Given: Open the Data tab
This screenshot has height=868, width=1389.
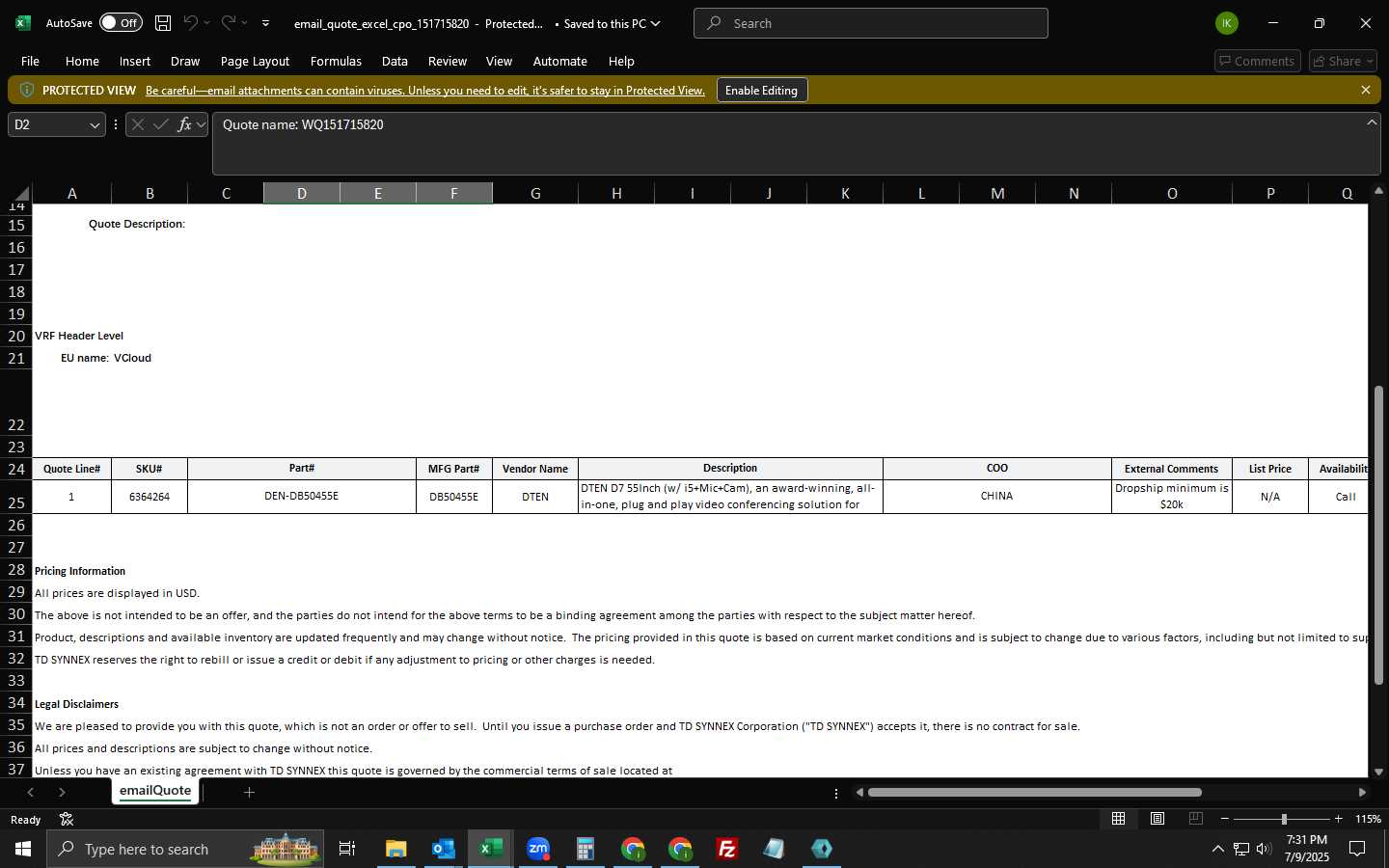Looking at the screenshot, I should pyautogui.click(x=395, y=61).
